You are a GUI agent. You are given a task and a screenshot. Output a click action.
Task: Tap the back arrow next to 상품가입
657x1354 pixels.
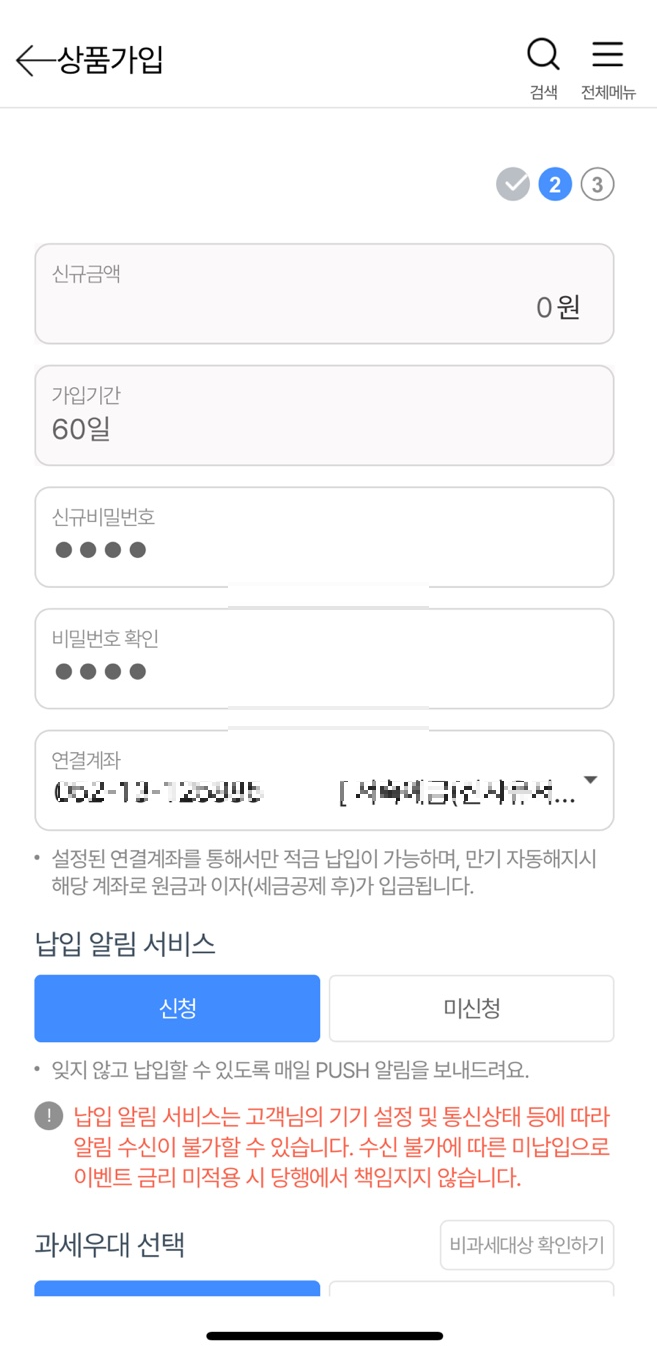[30, 60]
